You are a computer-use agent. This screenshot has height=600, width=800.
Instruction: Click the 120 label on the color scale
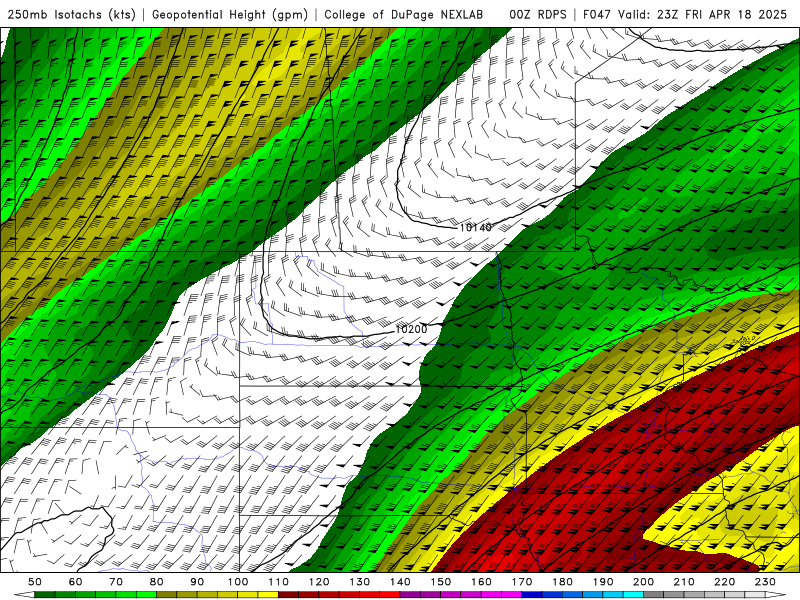point(319,582)
